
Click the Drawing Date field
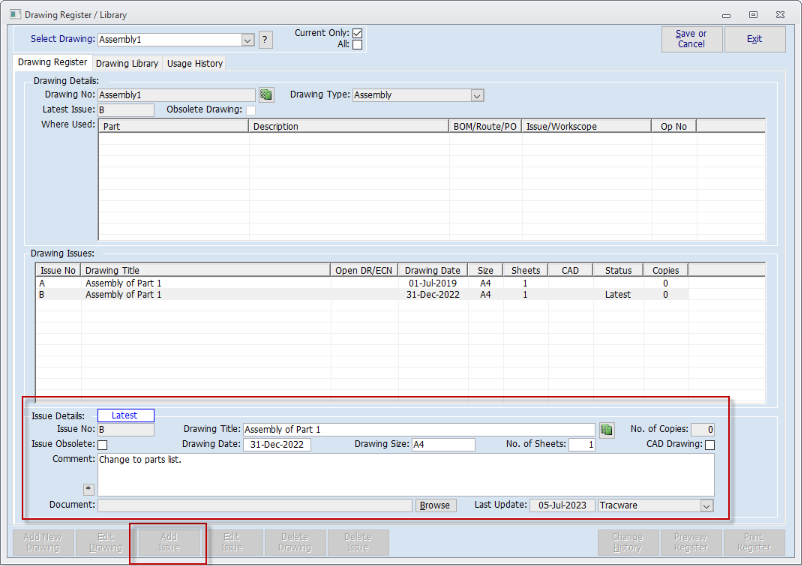pos(276,445)
